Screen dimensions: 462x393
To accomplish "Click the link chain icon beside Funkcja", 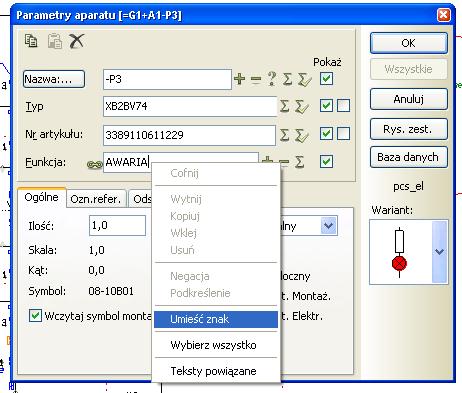I will pos(95,164).
